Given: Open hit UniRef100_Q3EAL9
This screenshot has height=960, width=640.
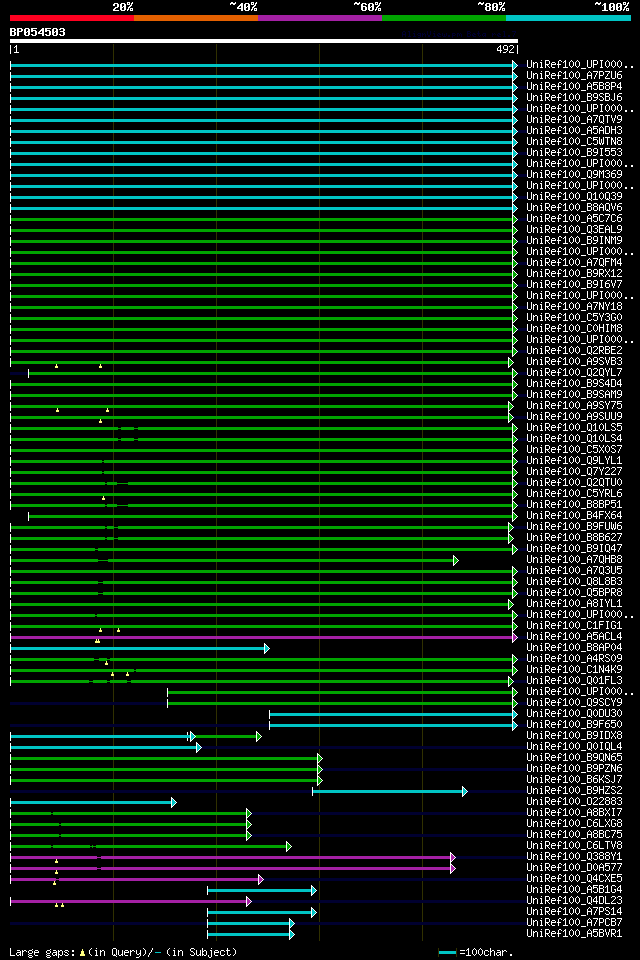Looking at the screenshot, I should tap(574, 230).
